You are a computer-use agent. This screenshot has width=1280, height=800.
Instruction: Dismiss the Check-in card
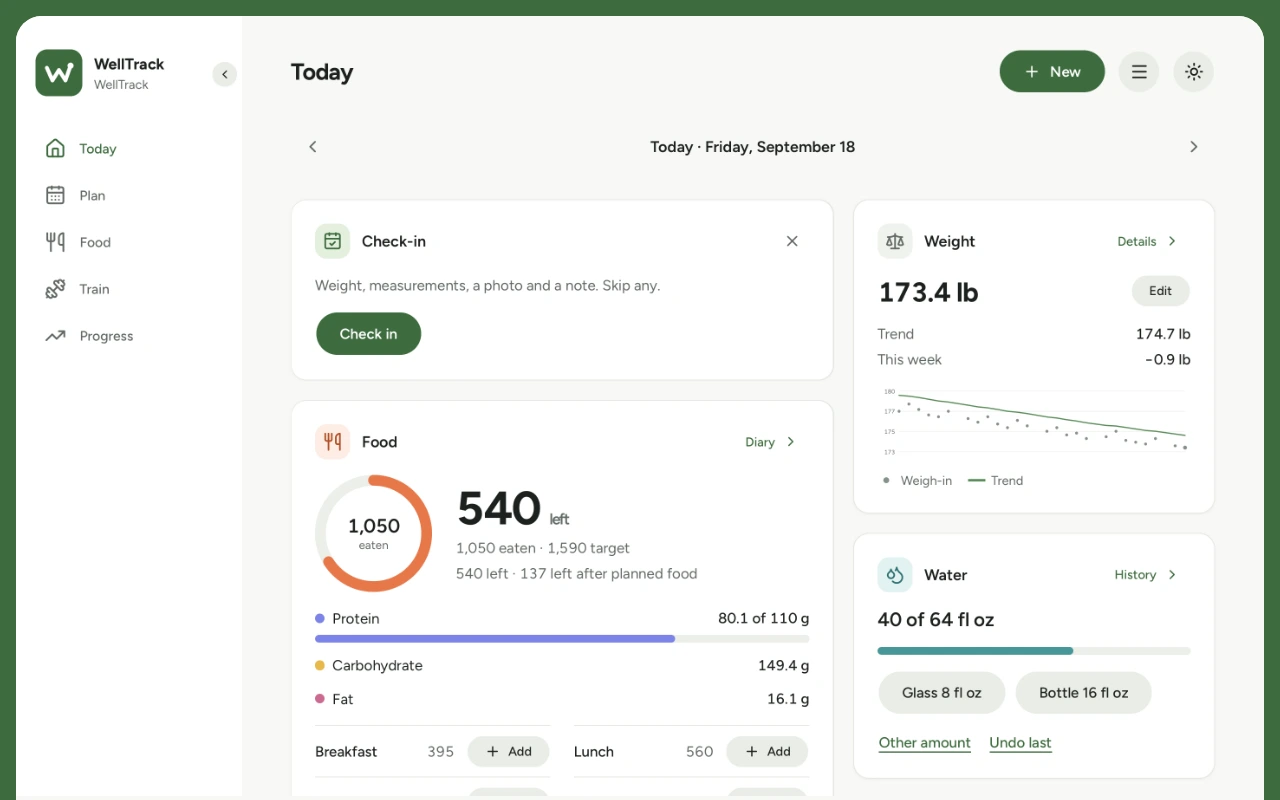pyautogui.click(x=792, y=241)
